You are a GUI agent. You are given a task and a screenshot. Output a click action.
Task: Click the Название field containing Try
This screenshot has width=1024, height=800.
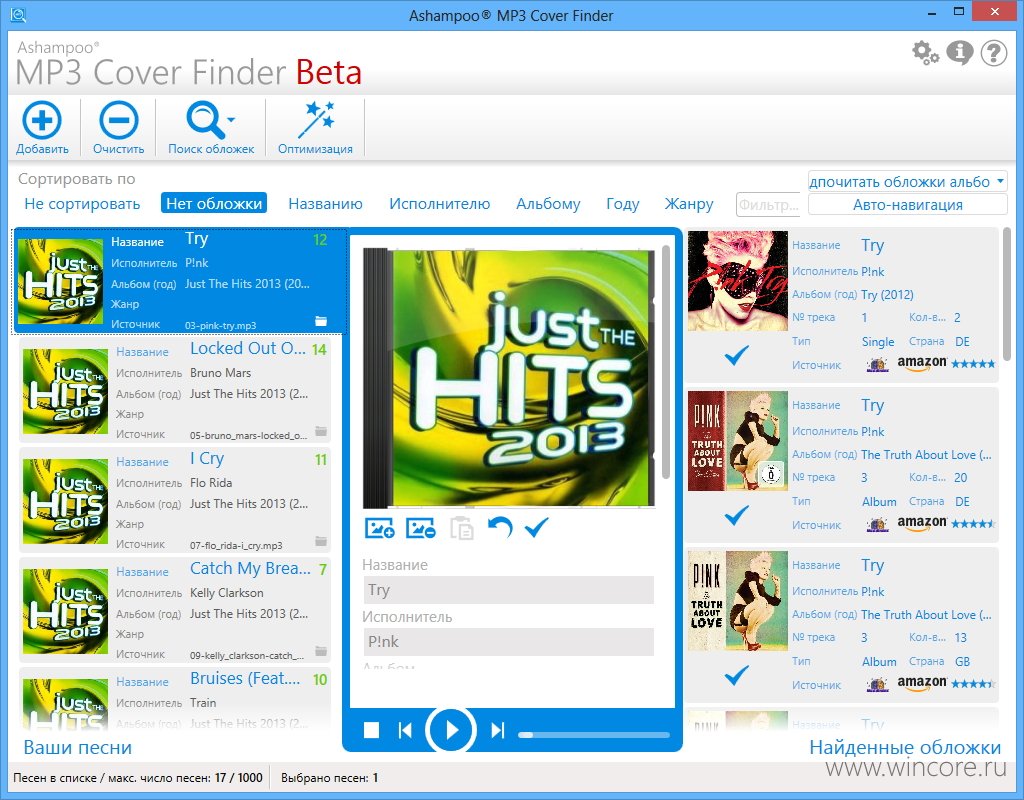click(x=508, y=590)
